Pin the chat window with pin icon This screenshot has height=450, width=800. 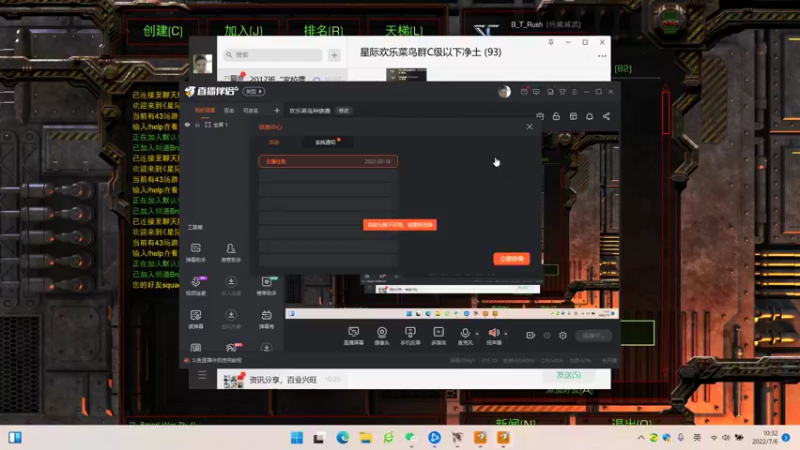(551, 42)
